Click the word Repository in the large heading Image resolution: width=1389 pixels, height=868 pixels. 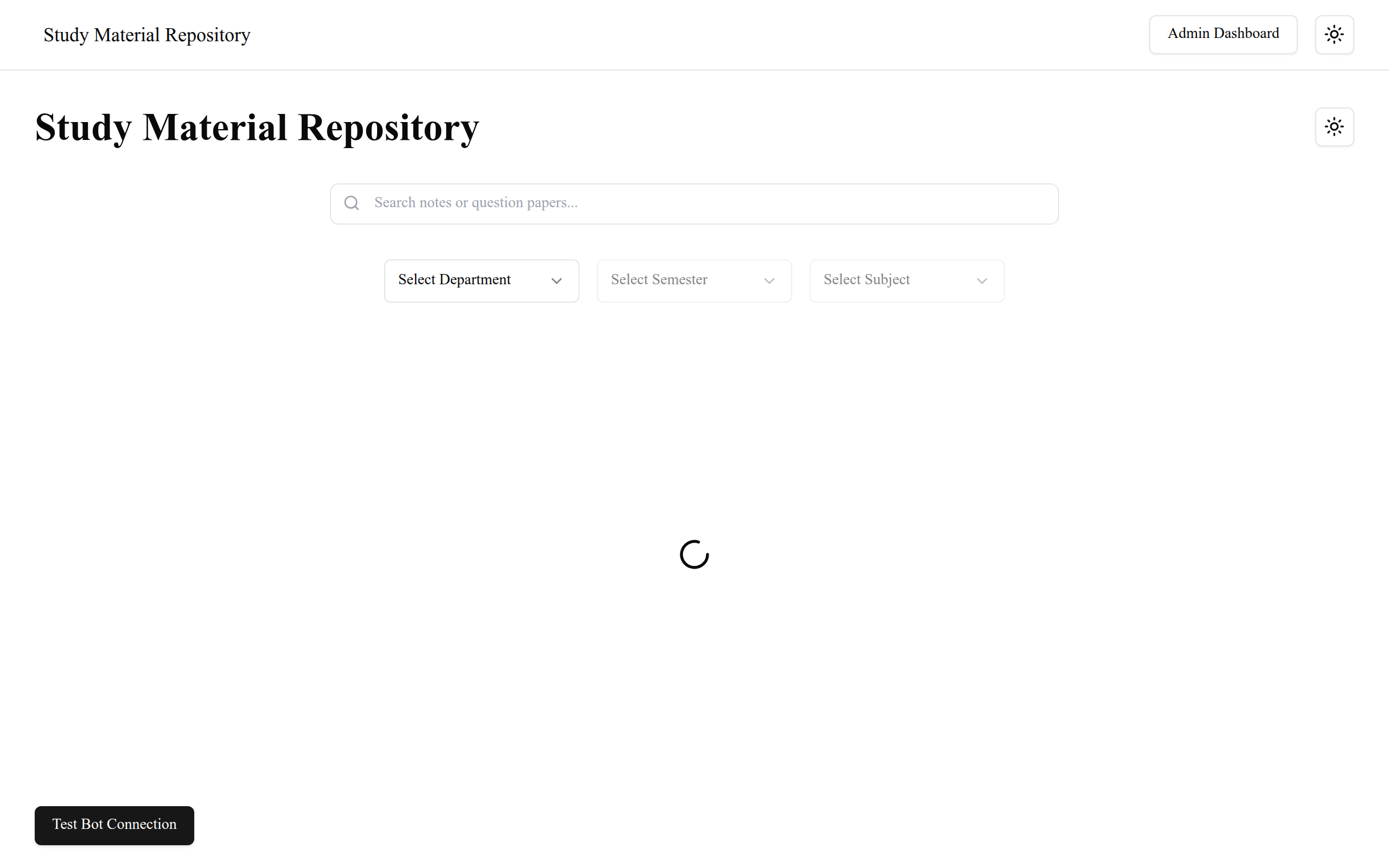point(388,127)
